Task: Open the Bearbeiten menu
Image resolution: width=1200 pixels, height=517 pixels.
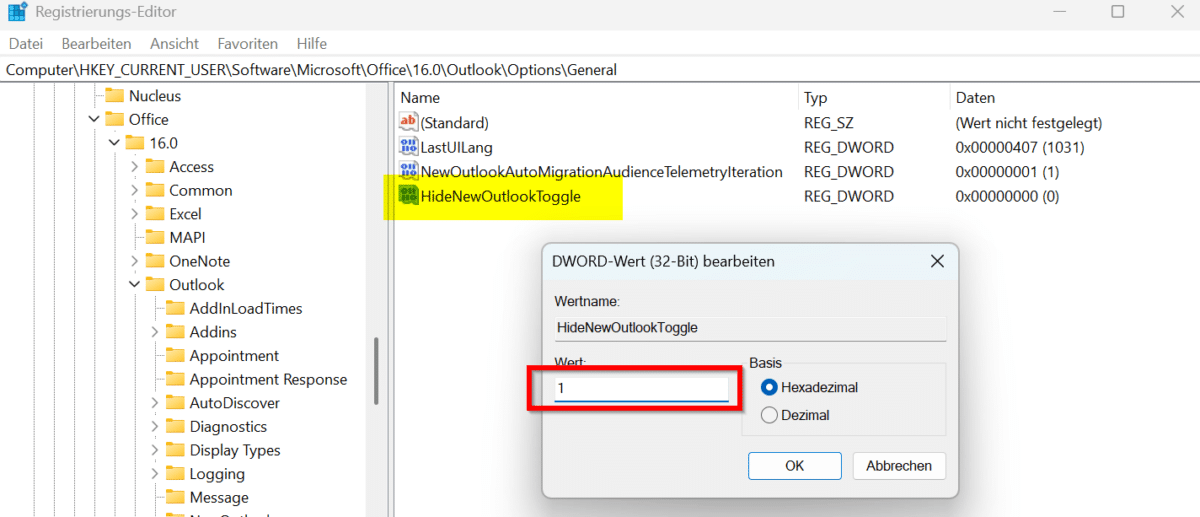Action: click(x=96, y=44)
